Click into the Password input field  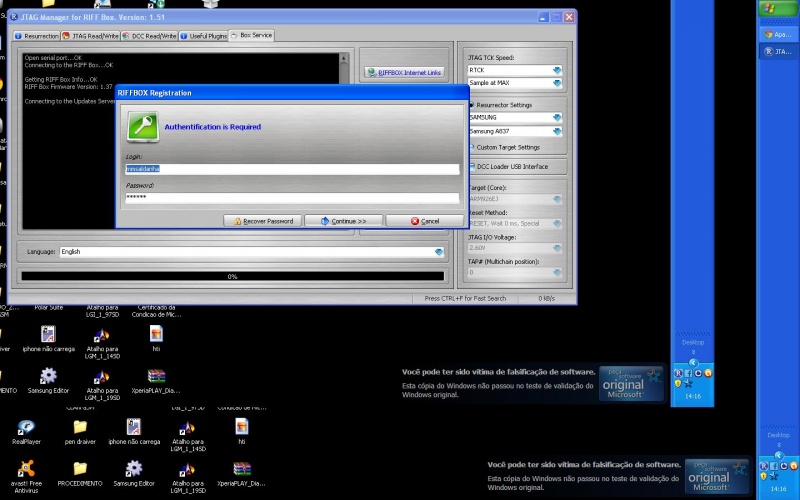(x=292, y=197)
